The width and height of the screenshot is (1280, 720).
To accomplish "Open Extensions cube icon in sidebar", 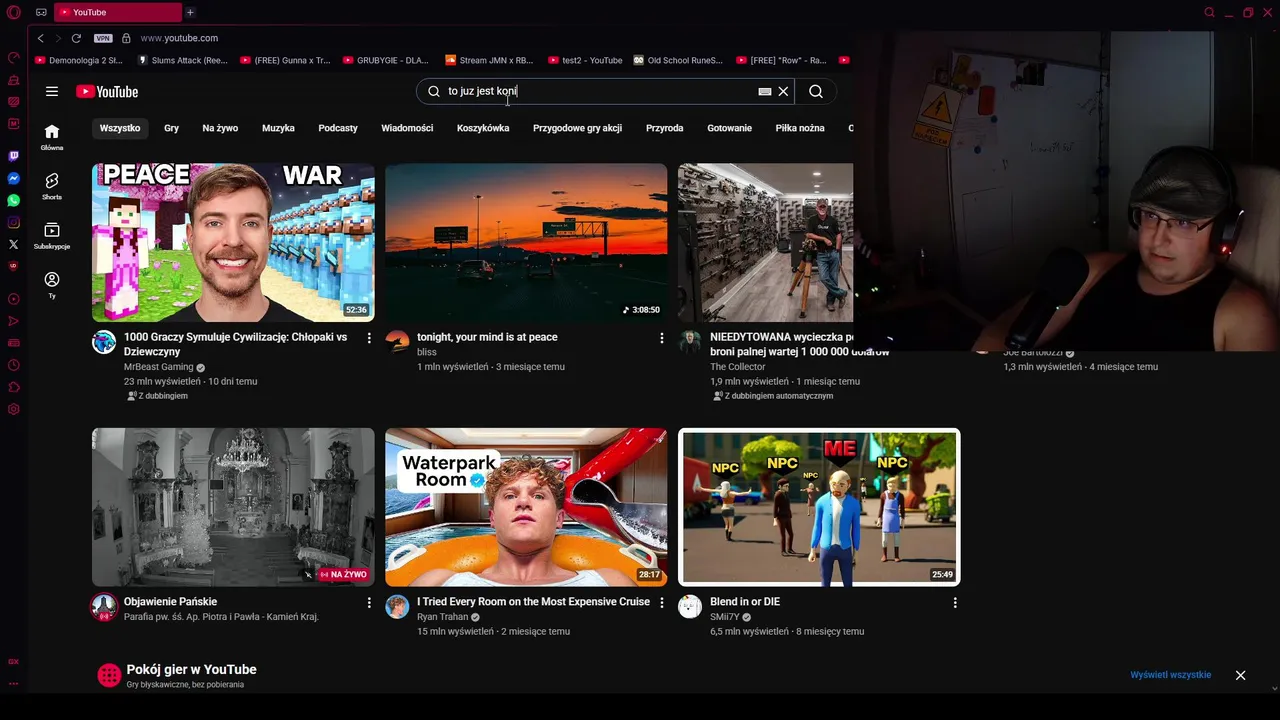I will pyautogui.click(x=14, y=387).
